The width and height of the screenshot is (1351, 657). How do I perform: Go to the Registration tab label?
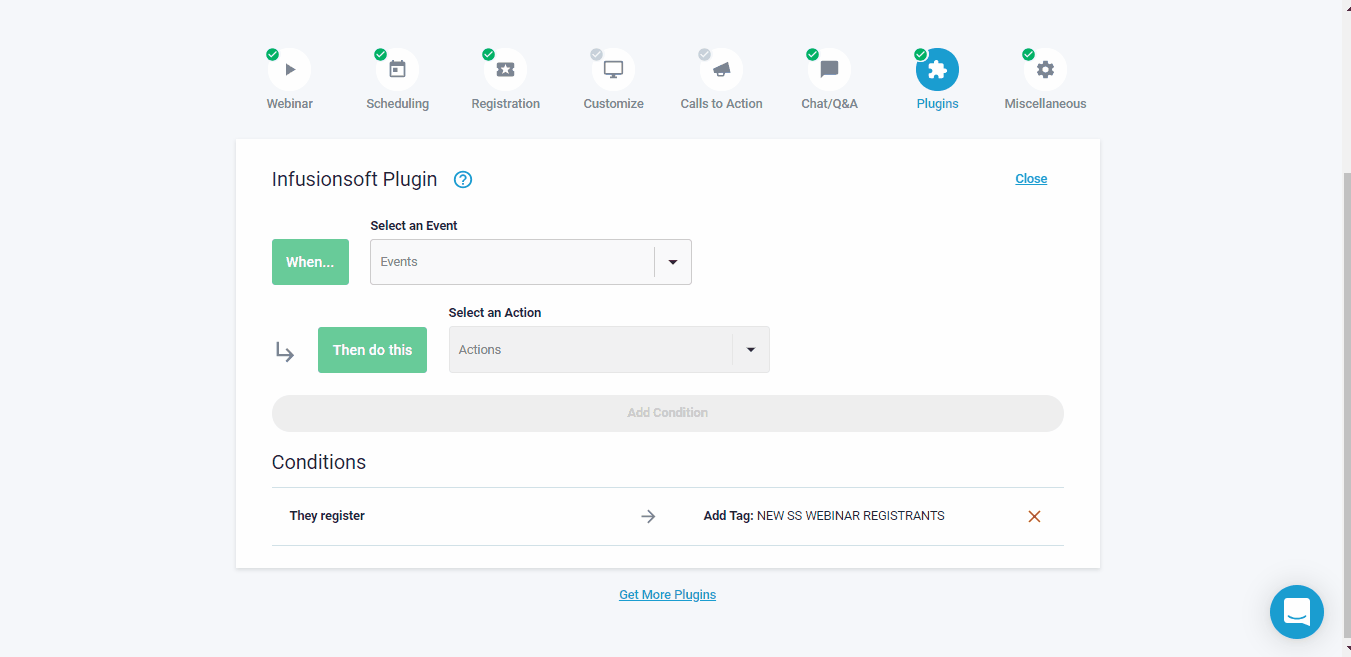click(x=506, y=104)
